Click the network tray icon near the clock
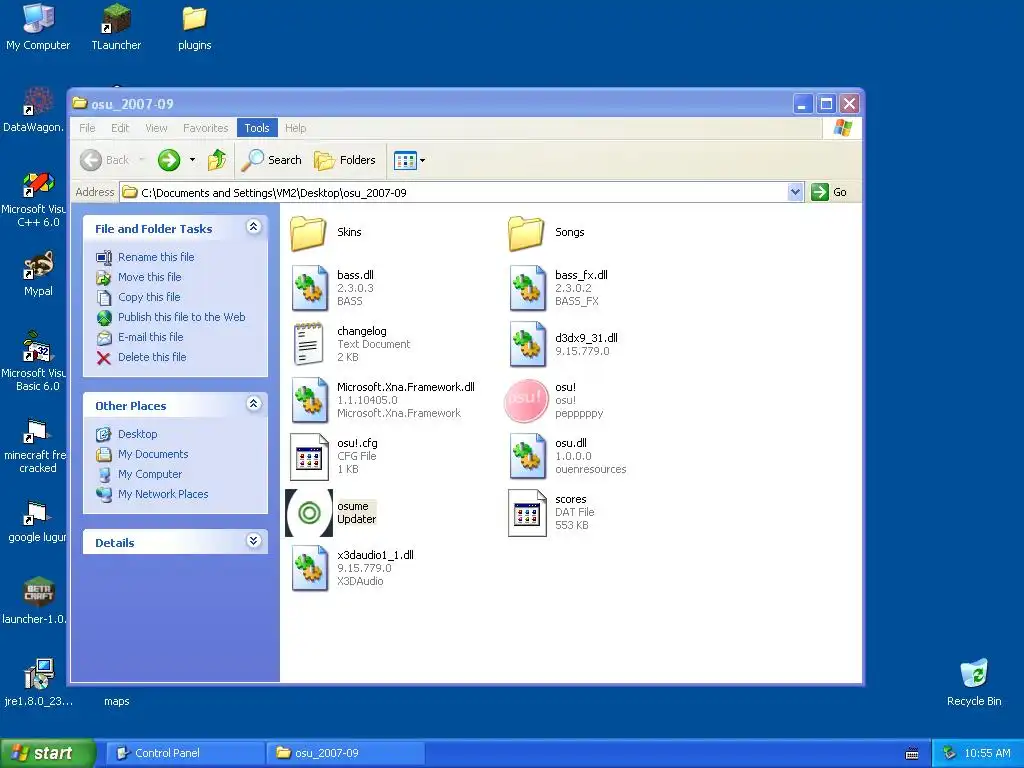 pyautogui.click(x=950, y=754)
